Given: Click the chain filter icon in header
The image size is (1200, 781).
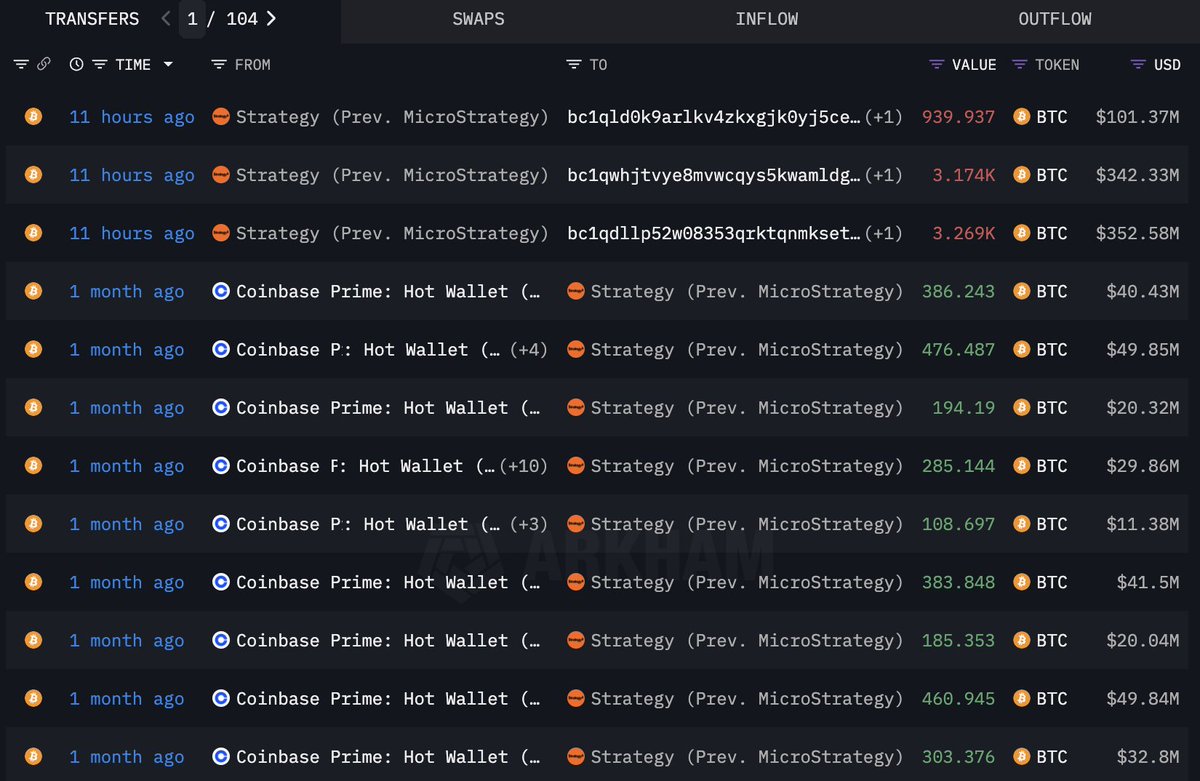Looking at the screenshot, I should click(21, 64).
